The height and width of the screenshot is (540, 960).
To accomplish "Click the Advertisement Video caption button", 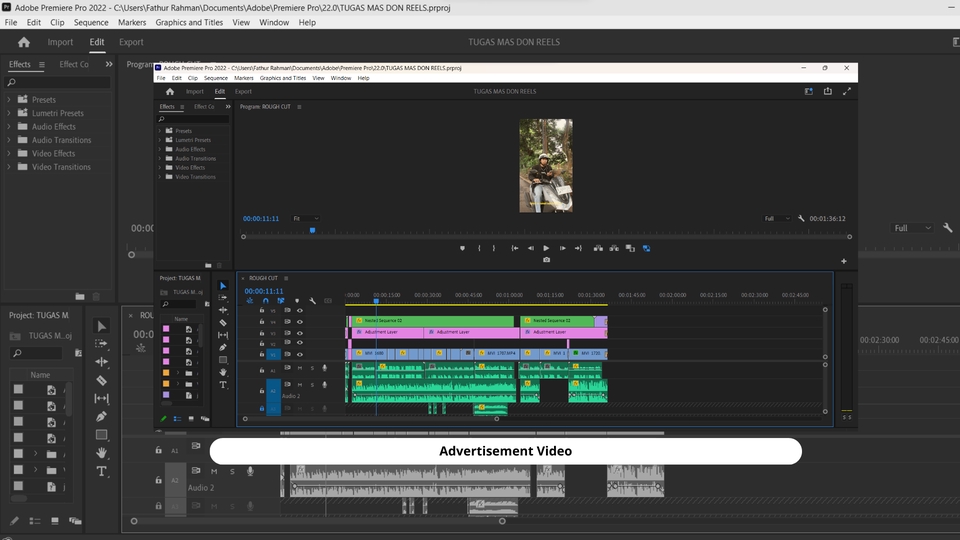I will coord(505,451).
